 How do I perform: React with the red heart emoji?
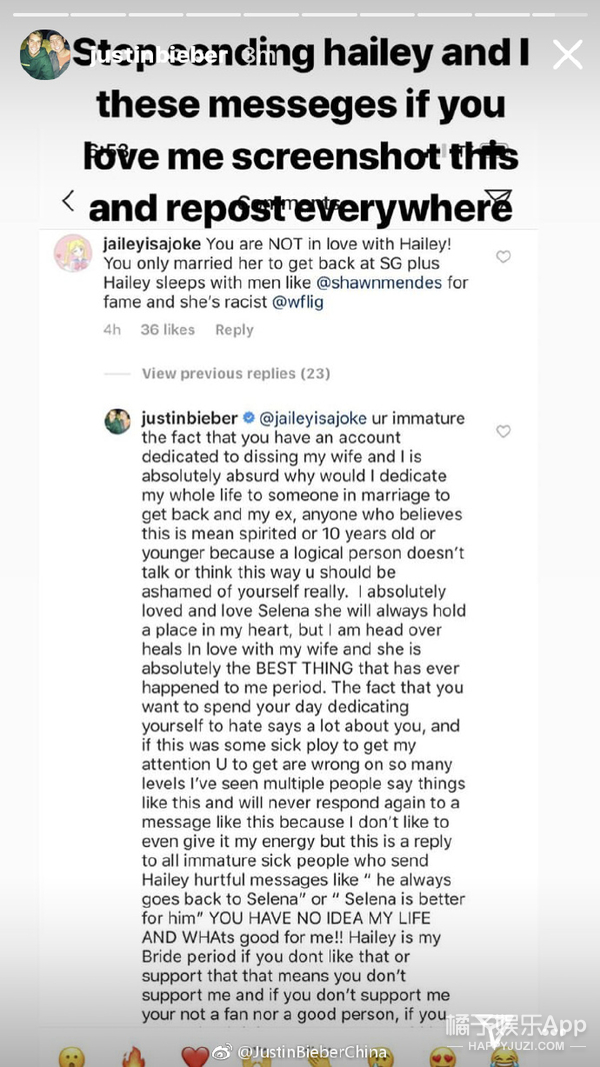195,1056
